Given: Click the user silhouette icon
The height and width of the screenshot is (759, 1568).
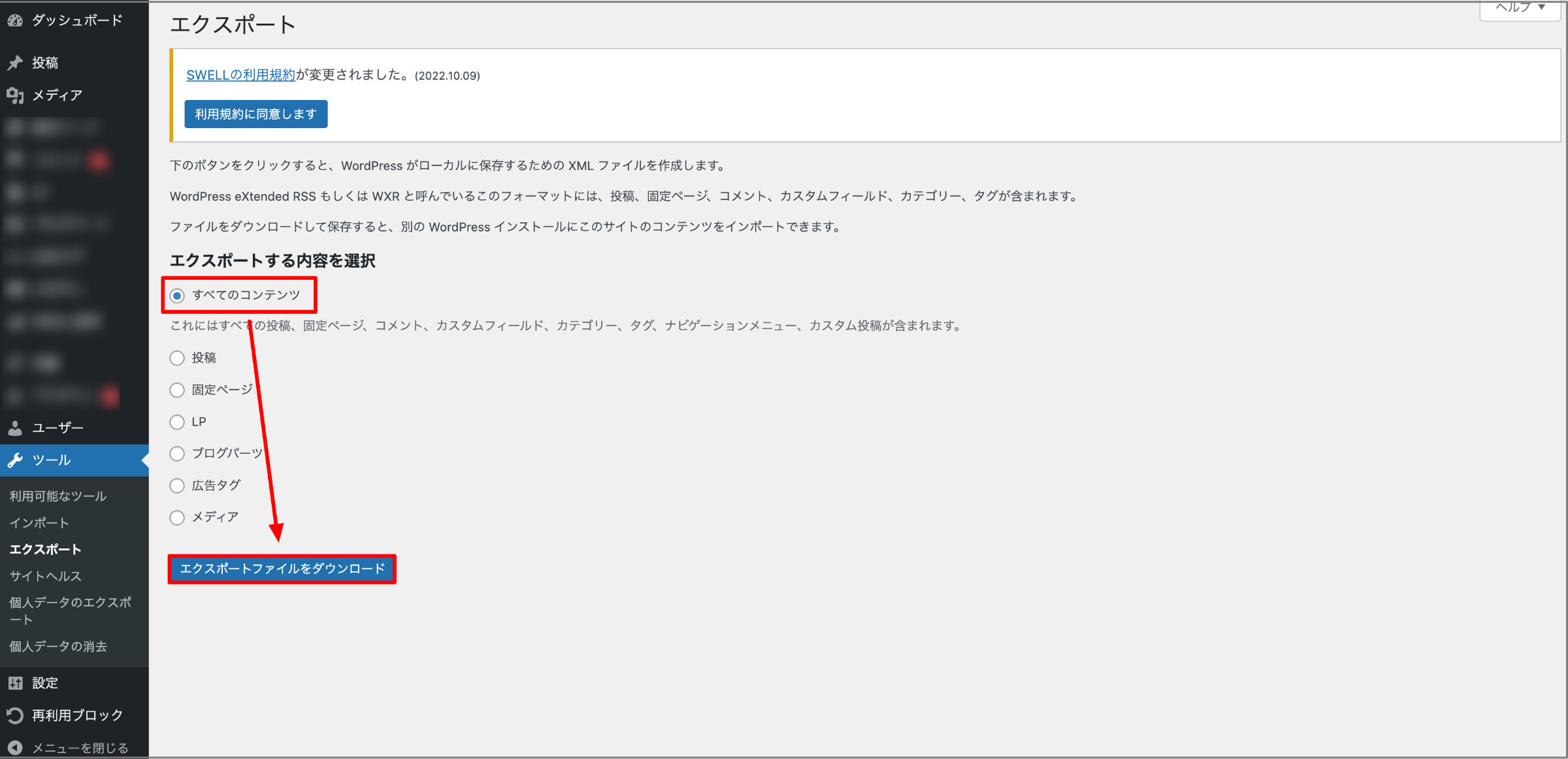Looking at the screenshot, I should tap(15, 428).
